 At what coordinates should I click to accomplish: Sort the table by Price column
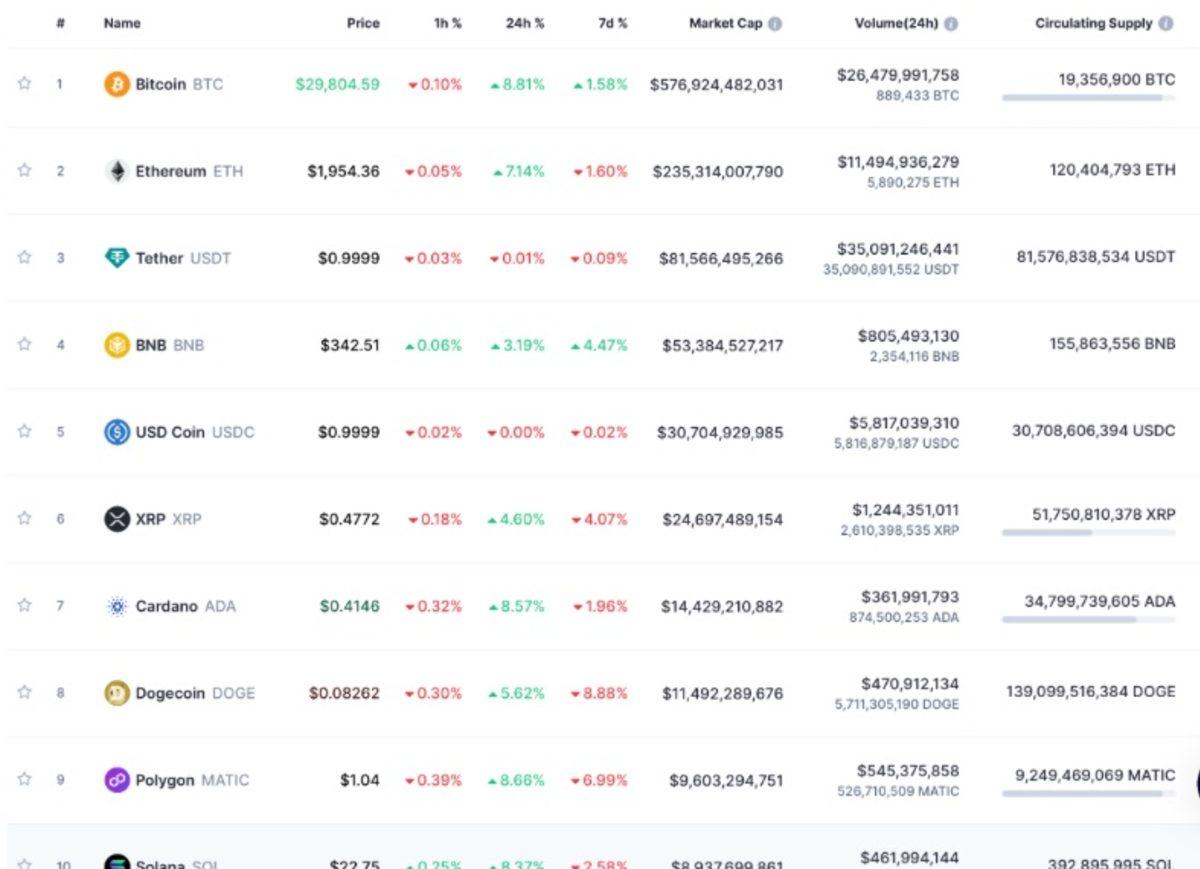(363, 22)
